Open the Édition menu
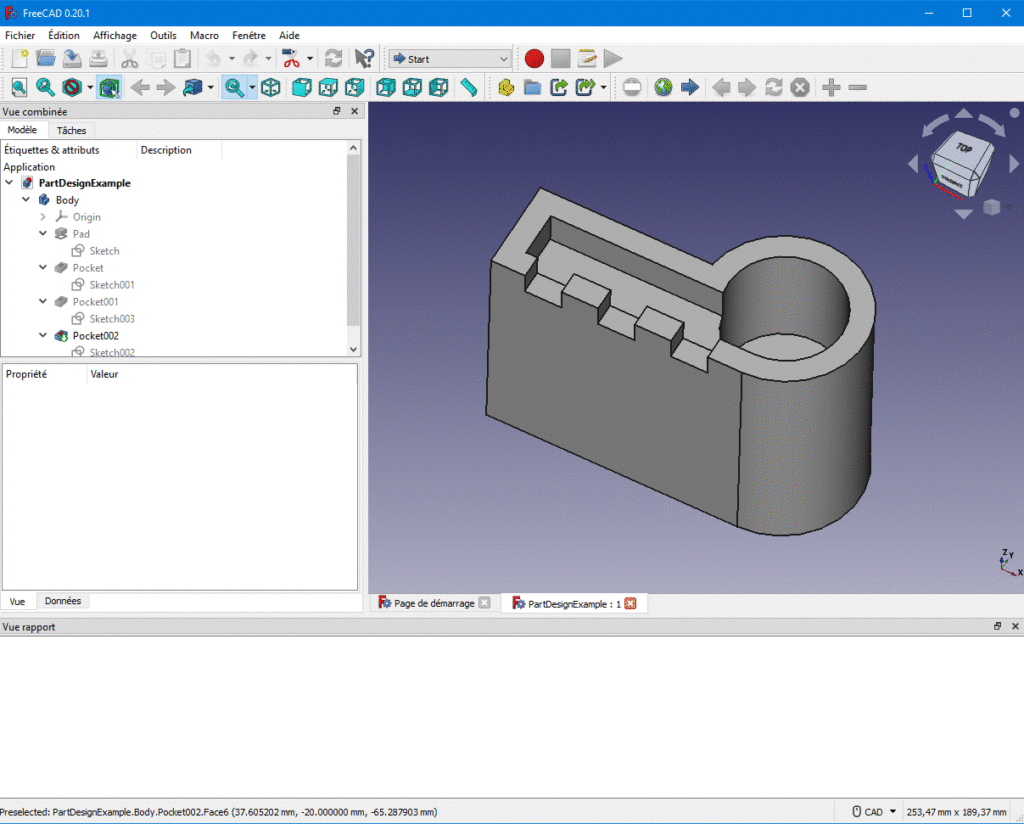Image resolution: width=1024 pixels, height=824 pixels. [64, 35]
